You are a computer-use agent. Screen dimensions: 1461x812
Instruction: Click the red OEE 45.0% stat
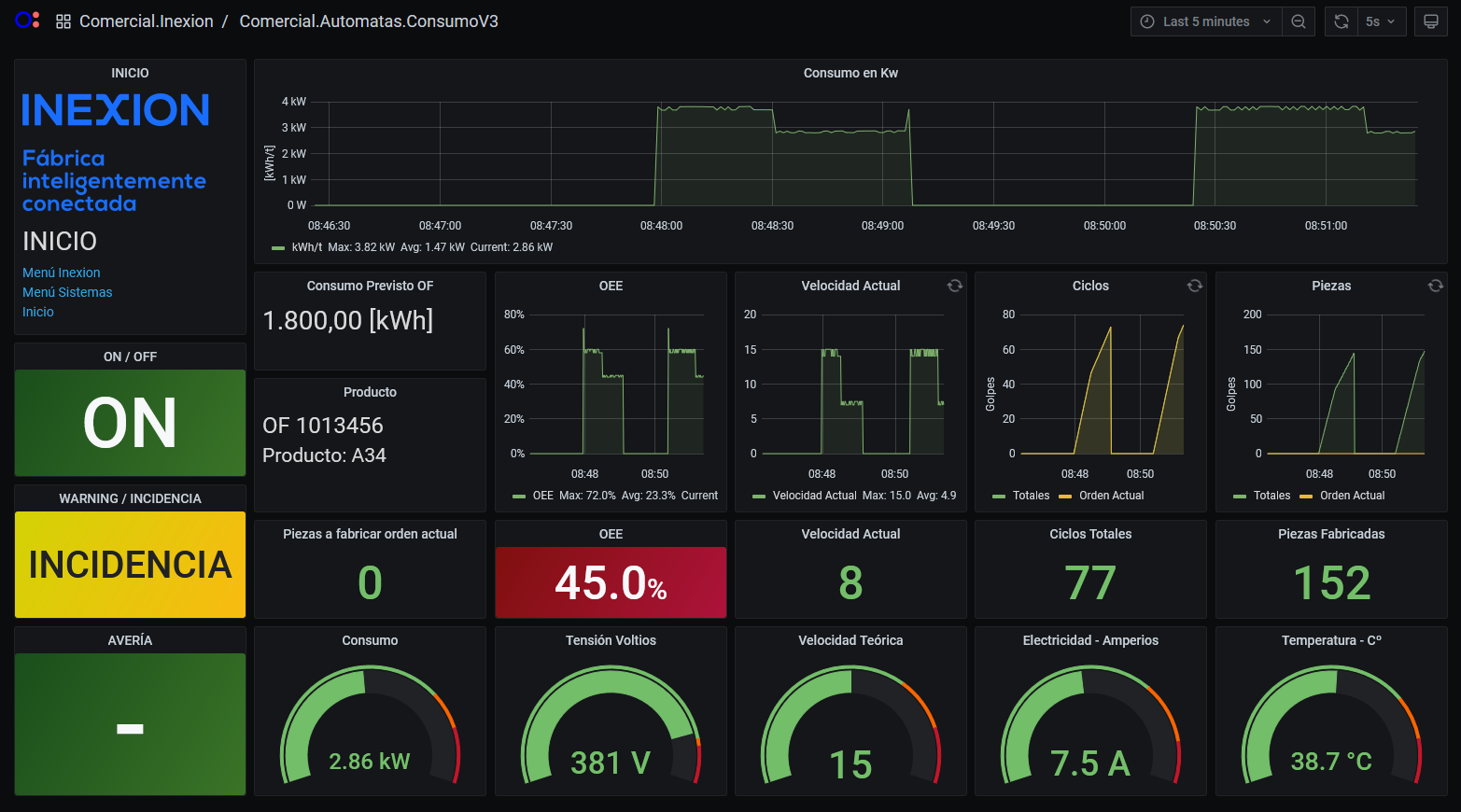(x=611, y=582)
